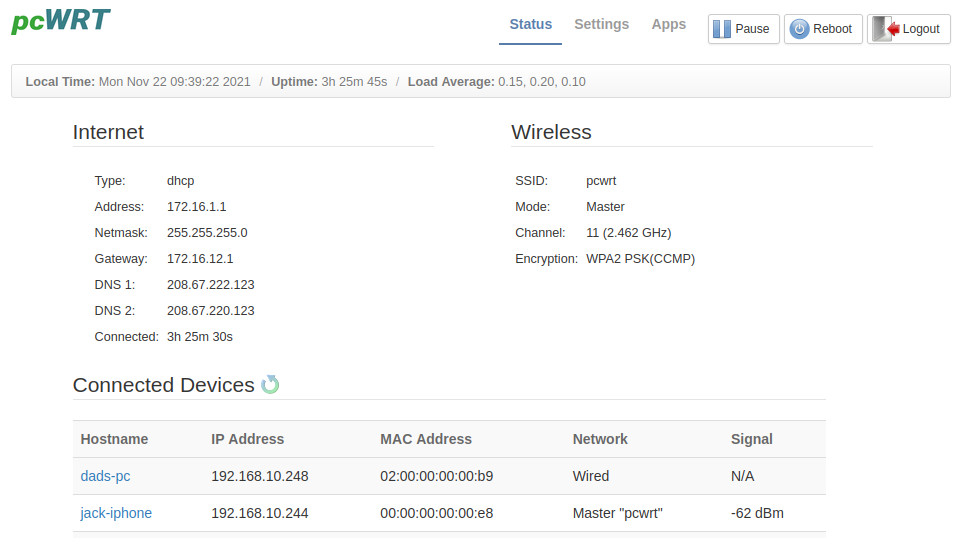This screenshot has width=967, height=538.
Task: Select the DNS 1 address 208.67.222.123
Action: tap(210, 285)
